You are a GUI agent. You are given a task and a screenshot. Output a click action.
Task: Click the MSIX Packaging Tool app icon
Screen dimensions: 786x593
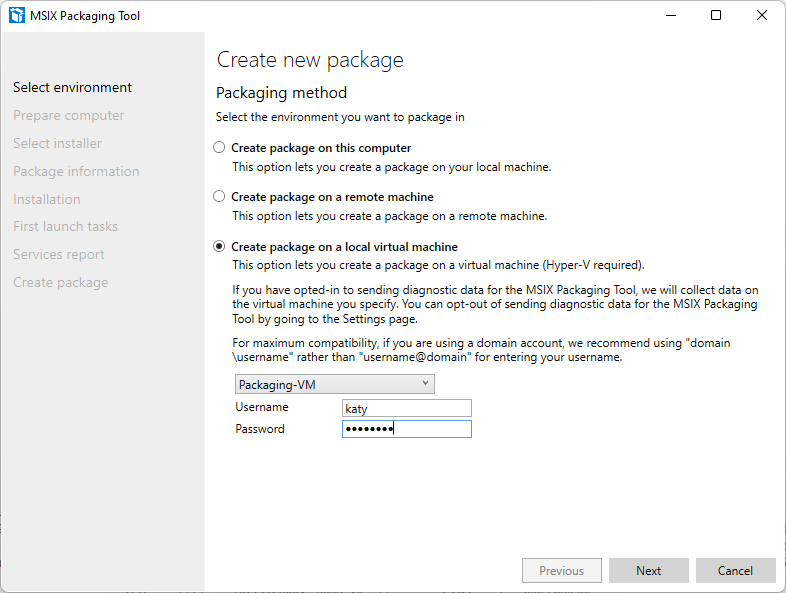[x=17, y=16]
